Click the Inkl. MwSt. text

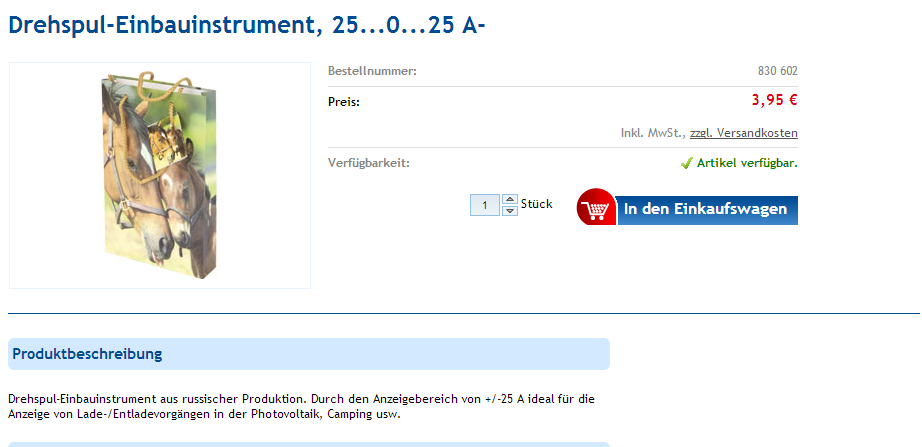coord(654,133)
